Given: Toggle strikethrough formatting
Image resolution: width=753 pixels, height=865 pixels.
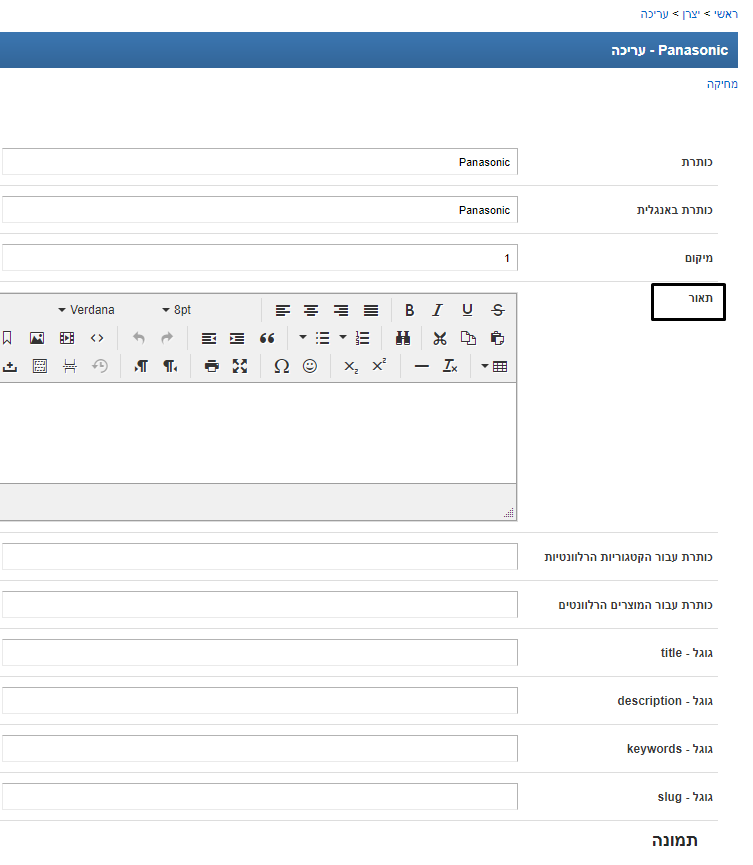Looking at the screenshot, I should click(x=498, y=310).
